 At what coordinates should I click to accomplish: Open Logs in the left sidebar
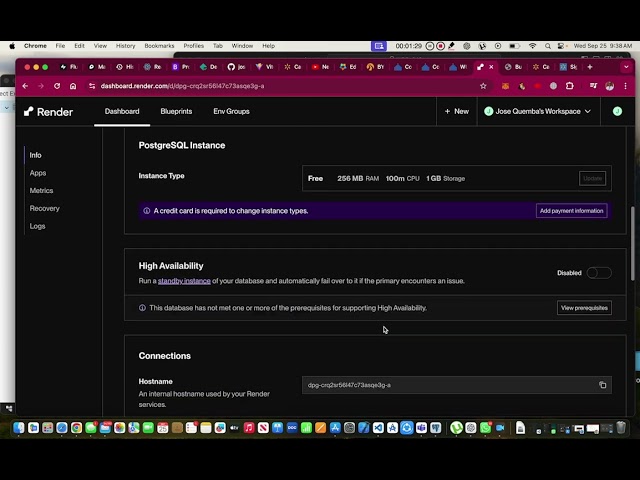37,226
